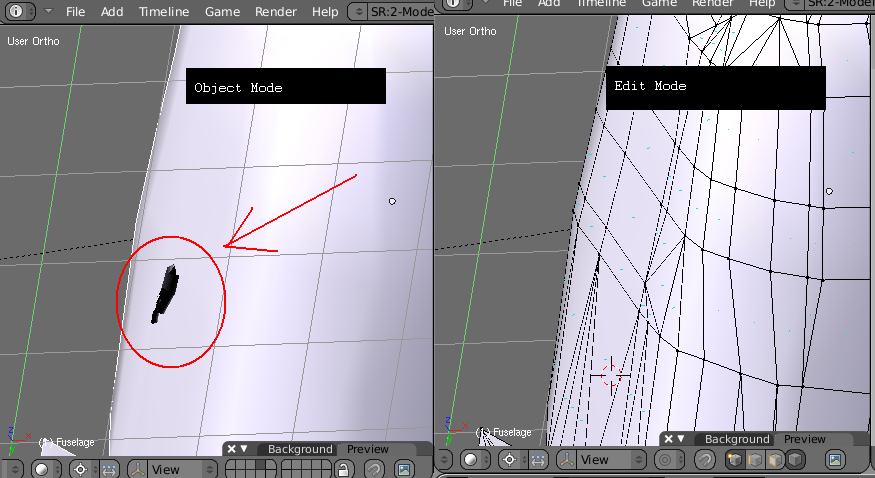Viewport: 875px width, 478px height.
Task: Close the Background panel in Object Mode viewport
Action: (x=232, y=448)
